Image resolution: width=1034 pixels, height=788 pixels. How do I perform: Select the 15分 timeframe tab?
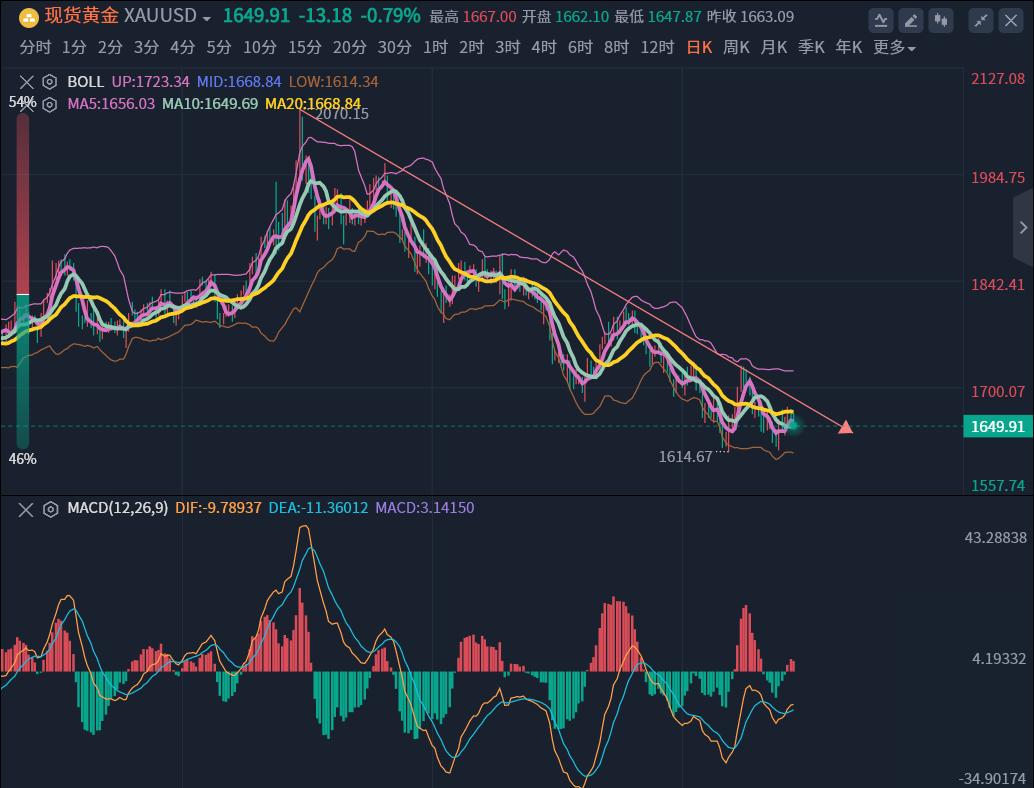click(304, 47)
